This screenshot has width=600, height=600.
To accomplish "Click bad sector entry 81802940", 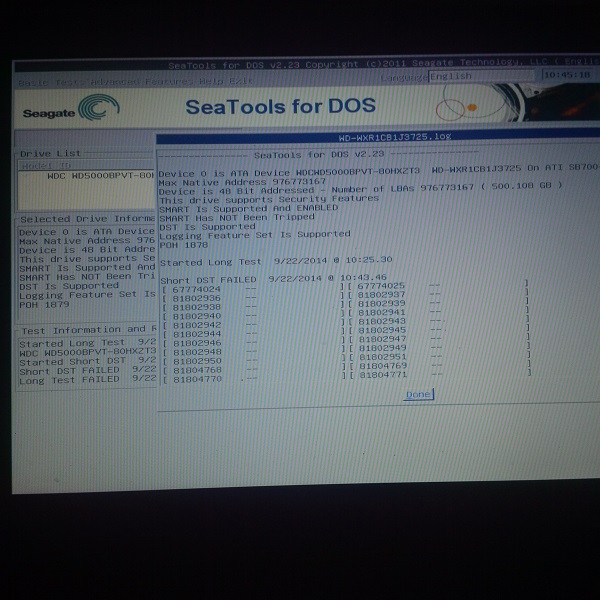I will click(x=197, y=316).
